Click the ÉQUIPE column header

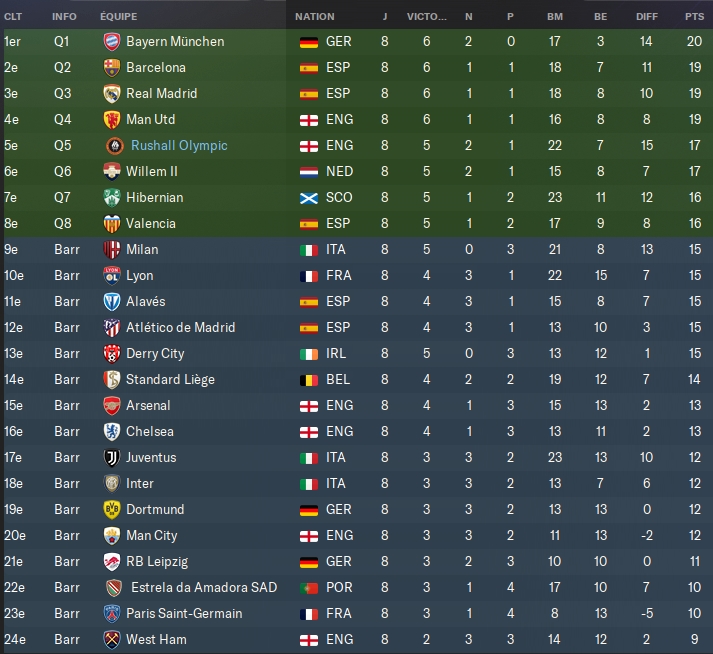119,17
